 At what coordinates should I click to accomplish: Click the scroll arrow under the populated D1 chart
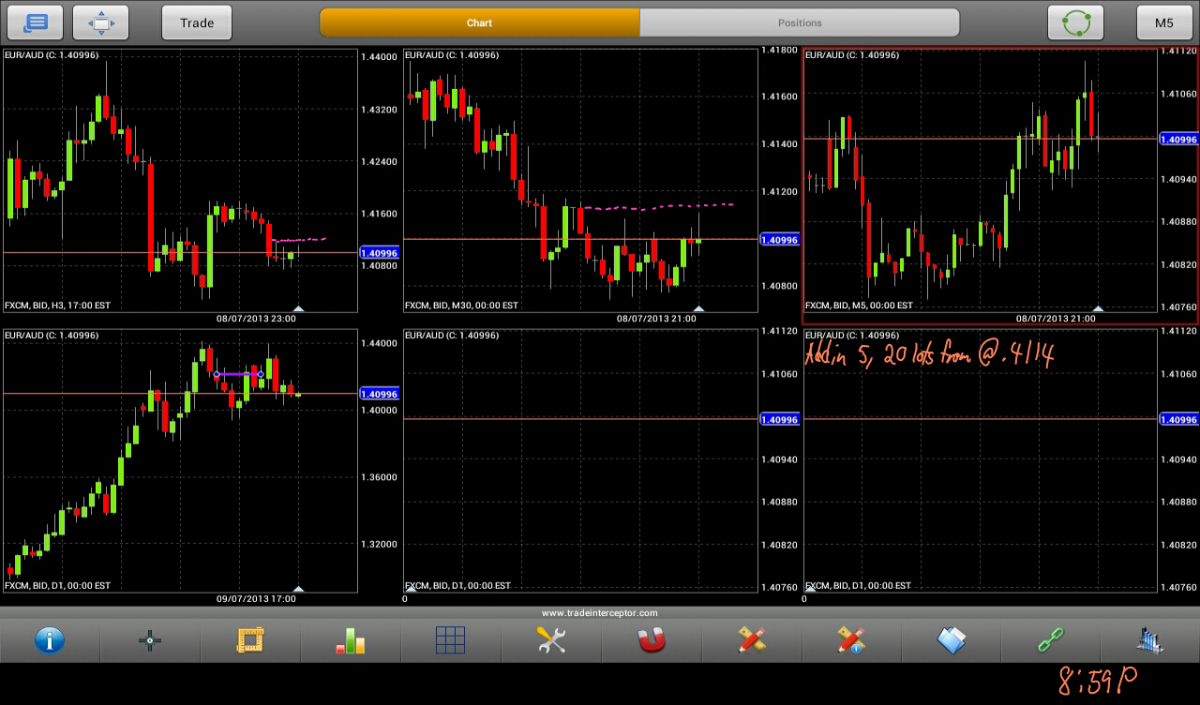[x=298, y=589]
